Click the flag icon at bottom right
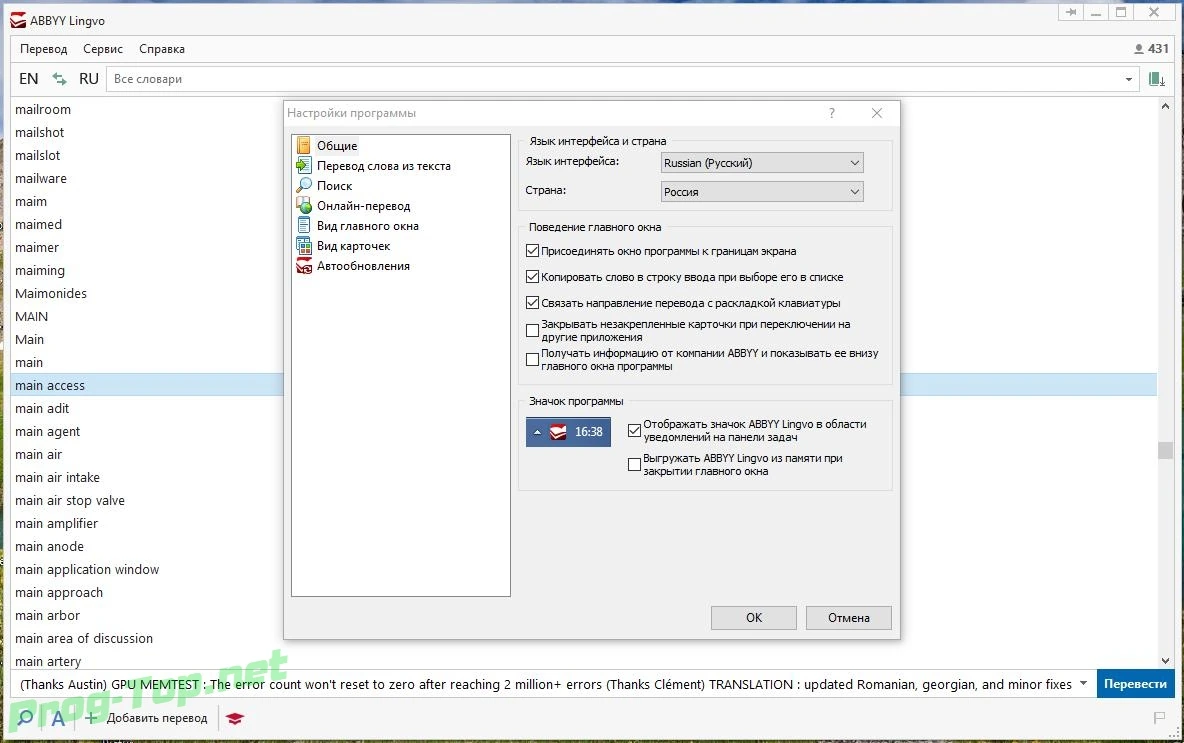The width and height of the screenshot is (1184, 743). (x=1159, y=718)
